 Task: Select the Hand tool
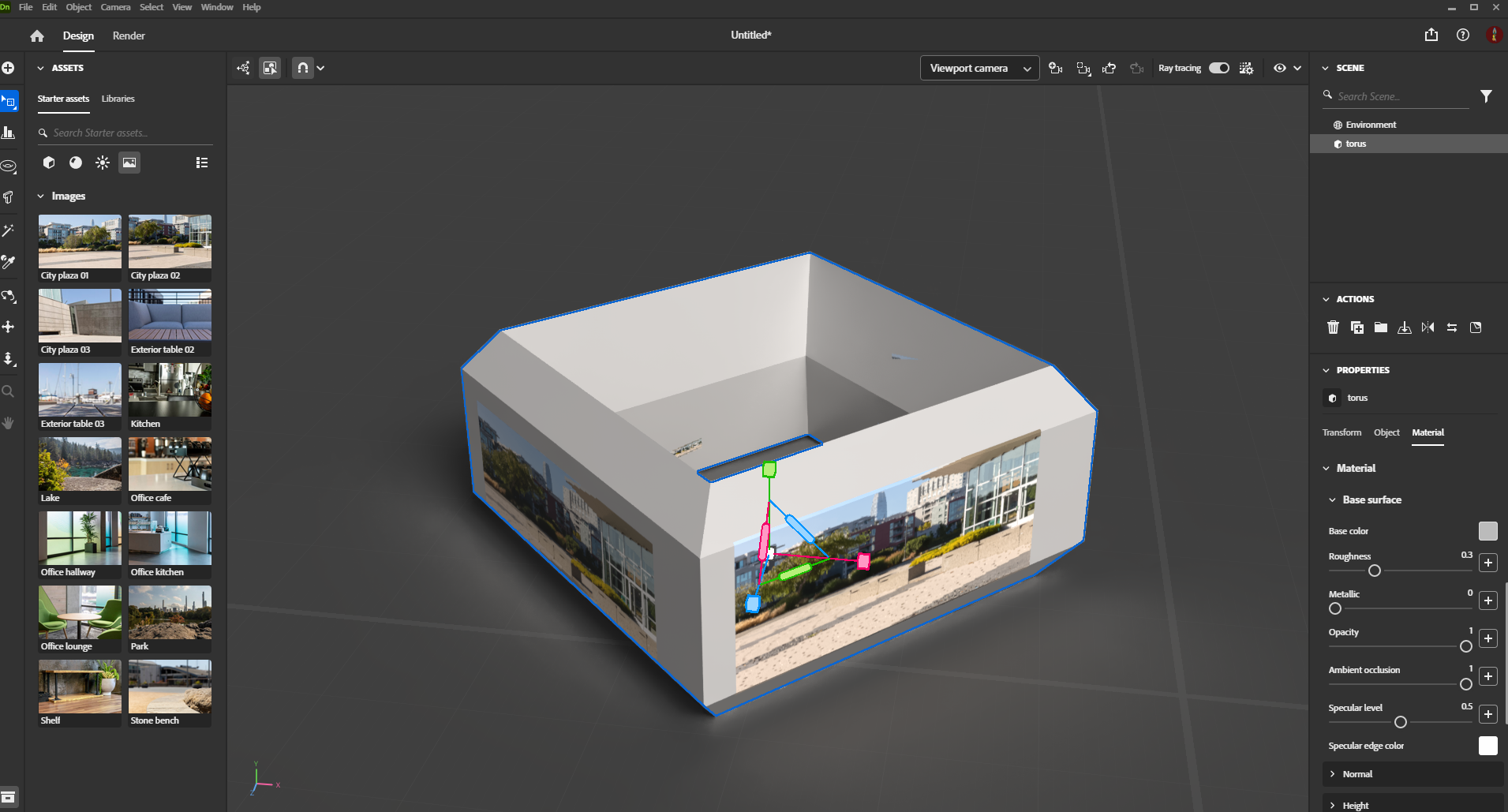click(x=9, y=423)
